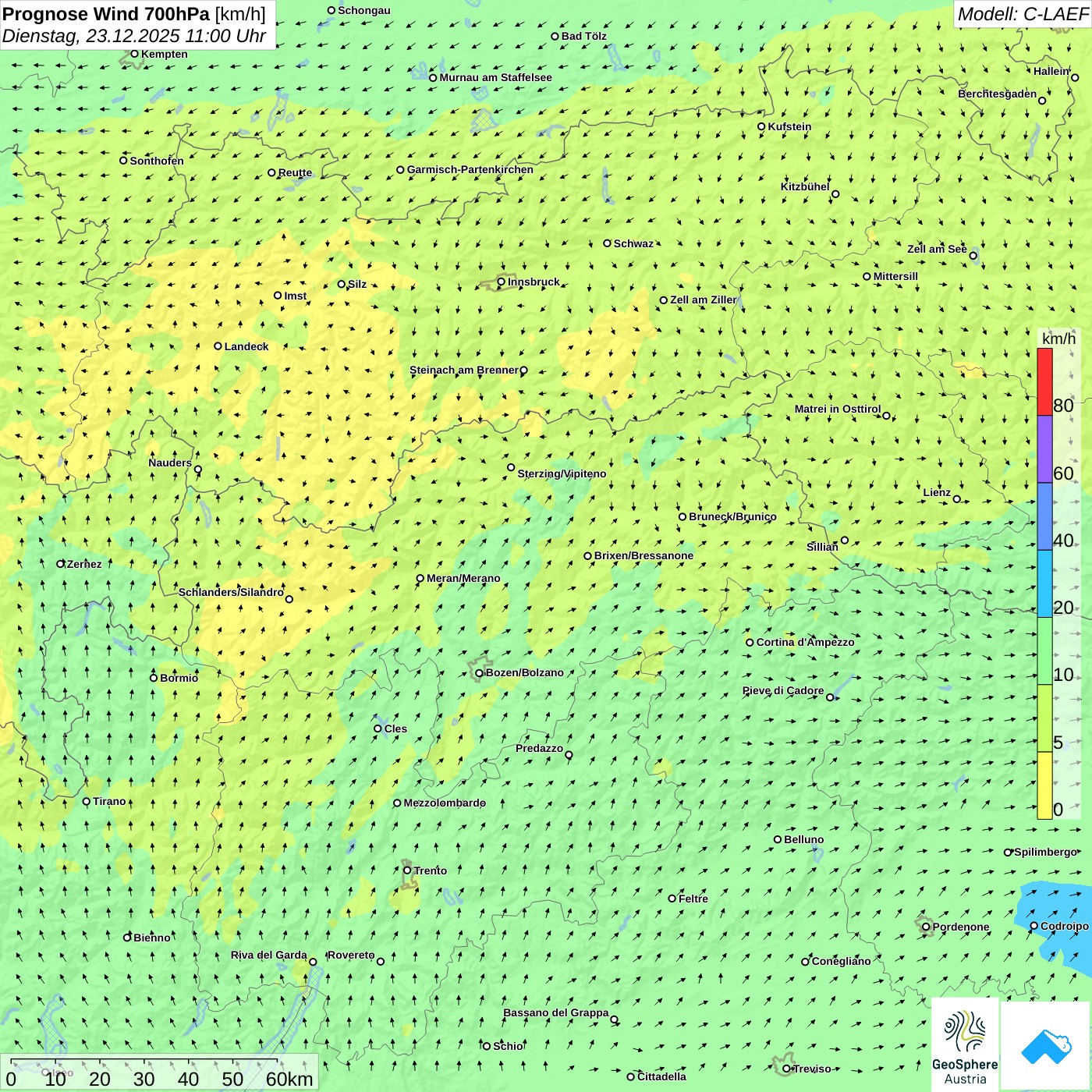Click the Lienz location dot
1092x1092 pixels.
tap(957, 499)
